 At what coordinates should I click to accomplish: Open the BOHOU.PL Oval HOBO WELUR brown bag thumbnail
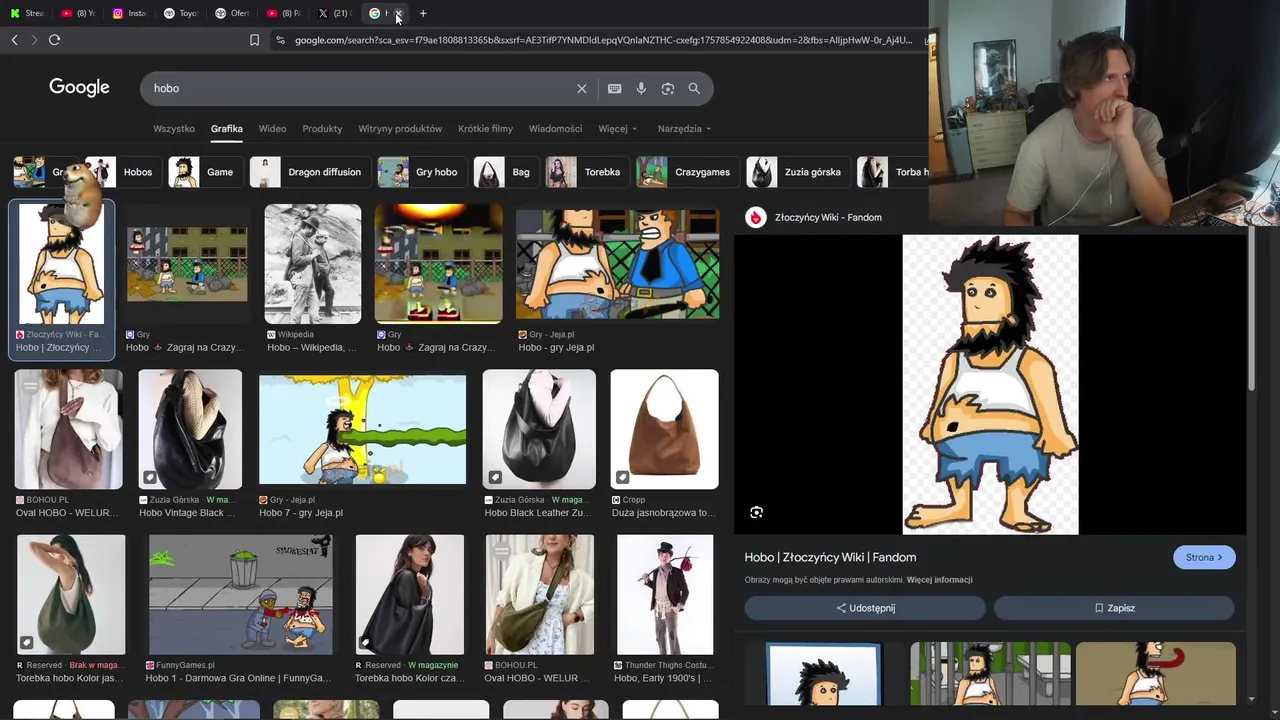point(68,430)
